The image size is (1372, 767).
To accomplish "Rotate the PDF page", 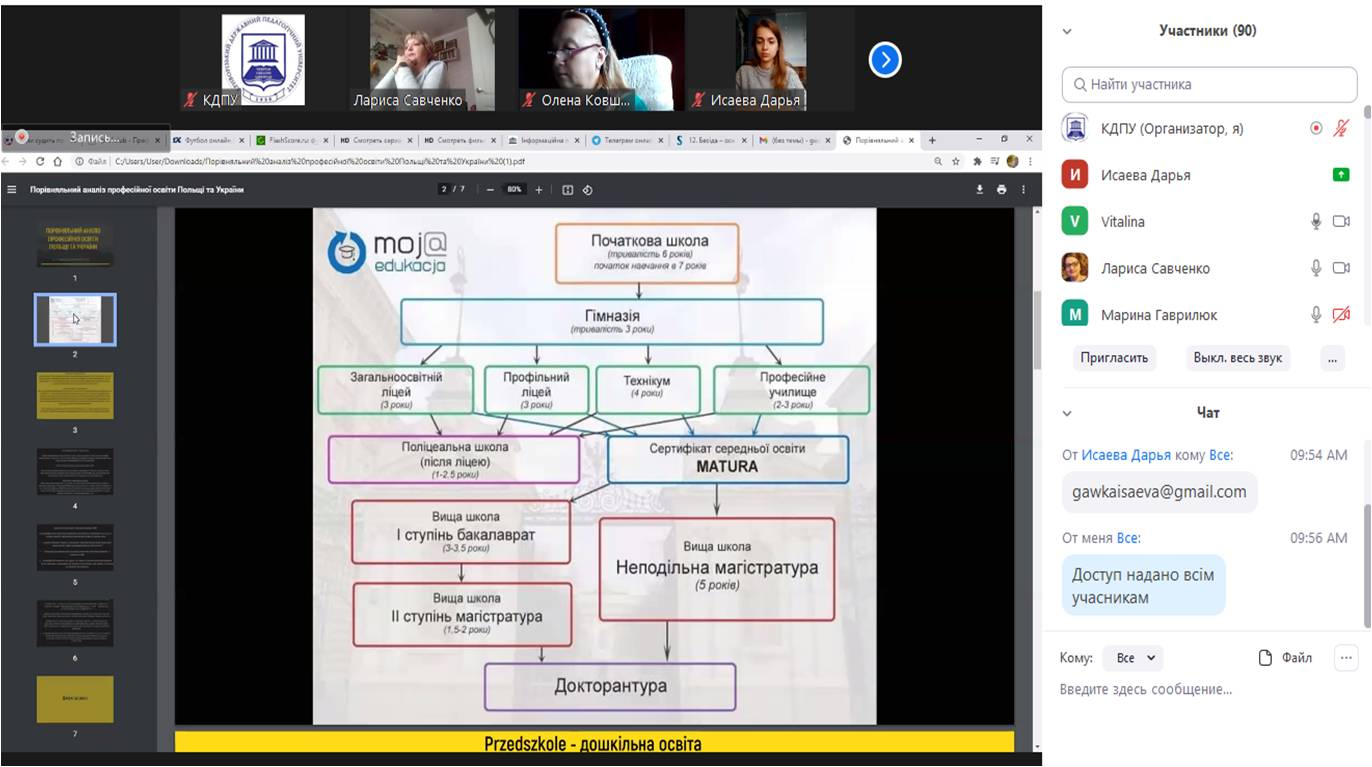I will 588,190.
